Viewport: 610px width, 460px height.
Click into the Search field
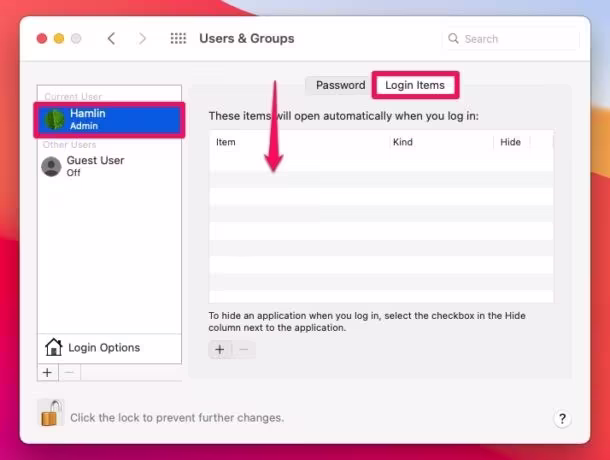[511, 39]
